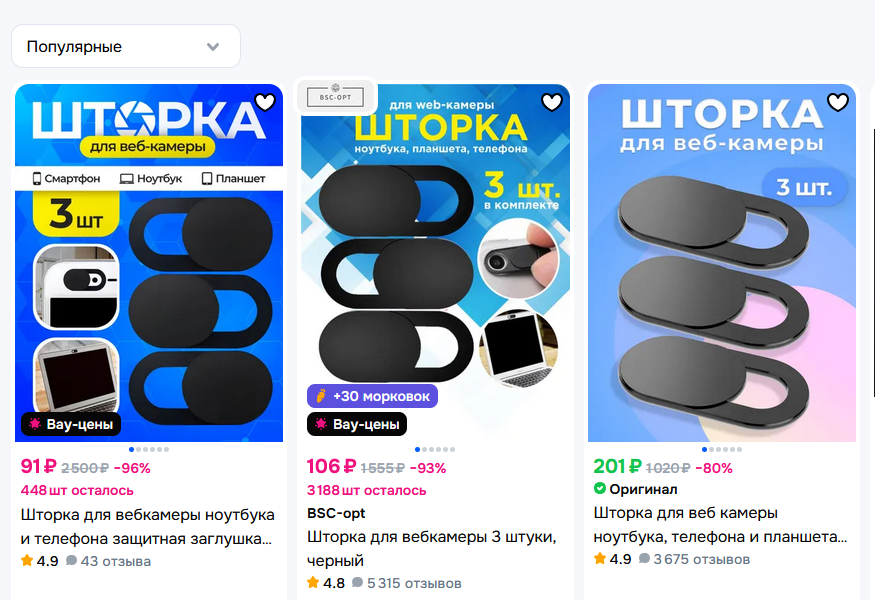Click the green Оригинал verification checkmark

click(600, 488)
